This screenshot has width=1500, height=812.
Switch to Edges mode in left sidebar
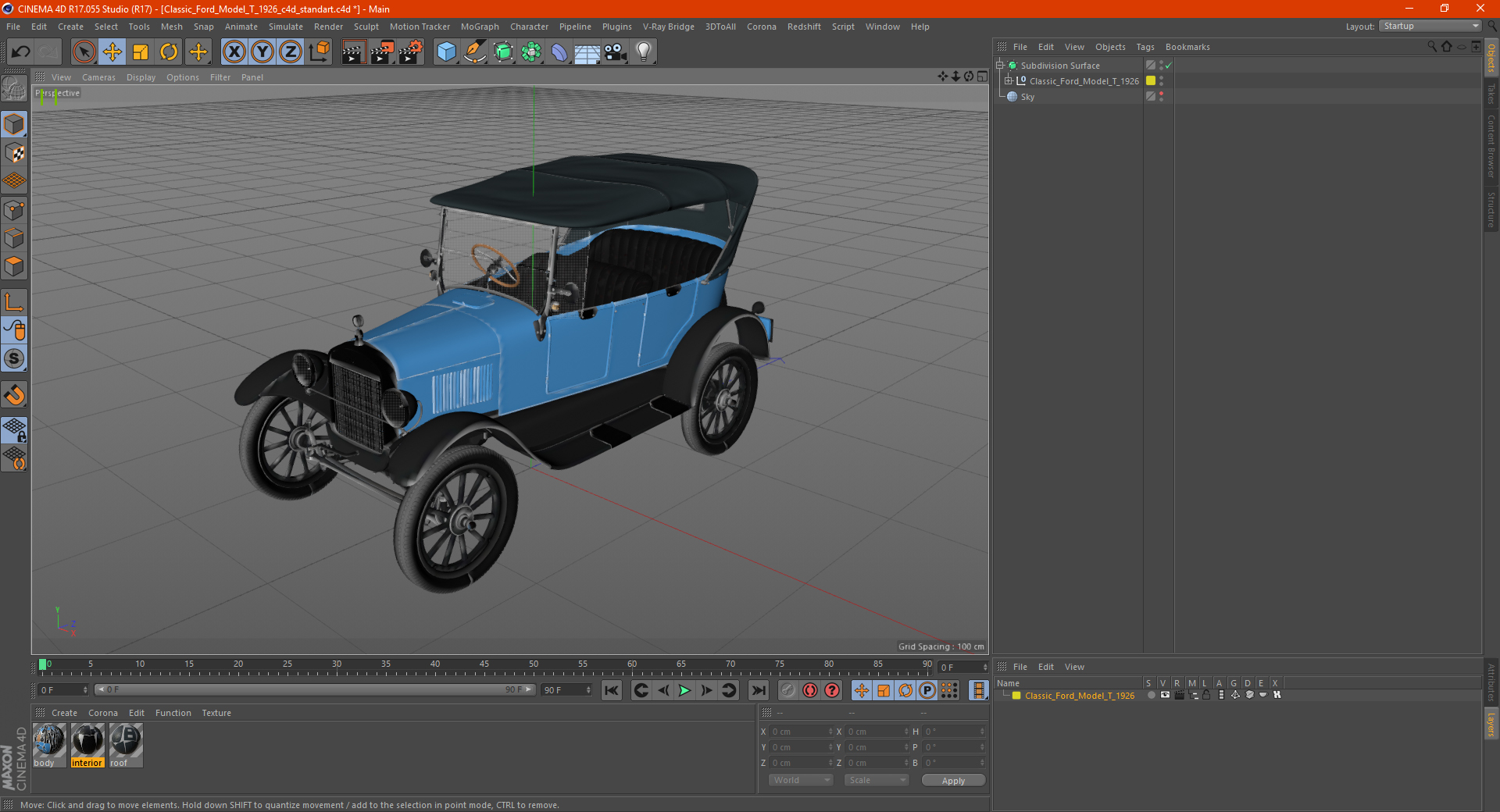click(x=14, y=238)
